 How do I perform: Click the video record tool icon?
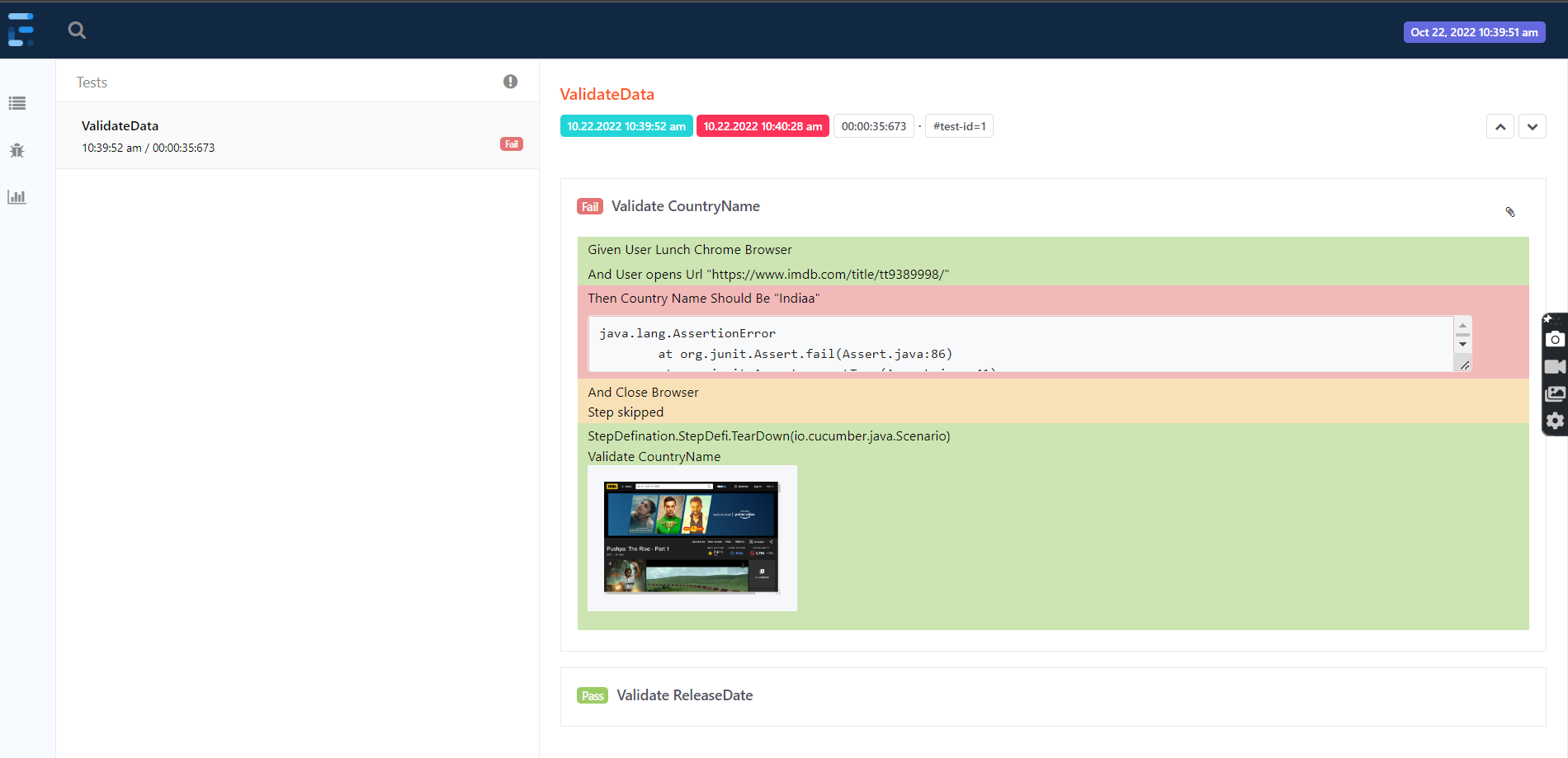1555,366
